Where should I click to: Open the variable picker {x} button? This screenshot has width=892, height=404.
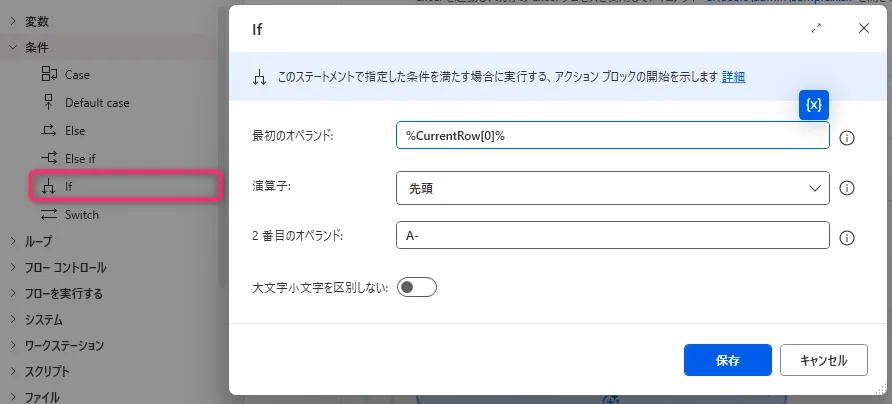pyautogui.click(x=814, y=106)
